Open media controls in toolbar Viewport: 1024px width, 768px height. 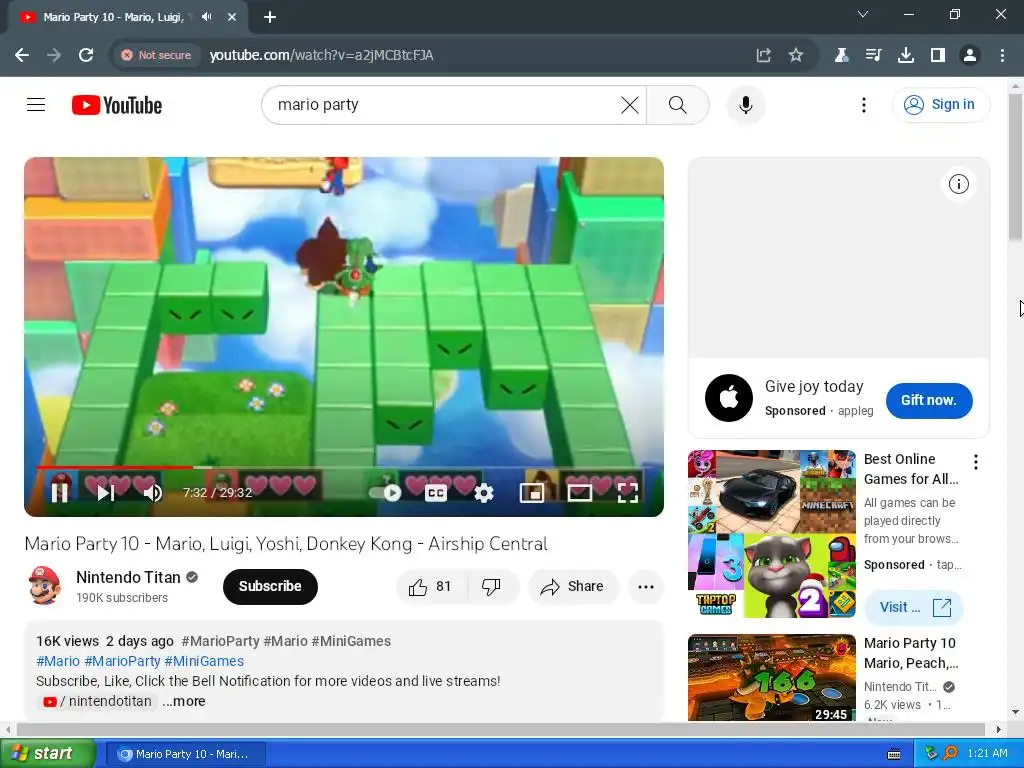click(x=873, y=55)
